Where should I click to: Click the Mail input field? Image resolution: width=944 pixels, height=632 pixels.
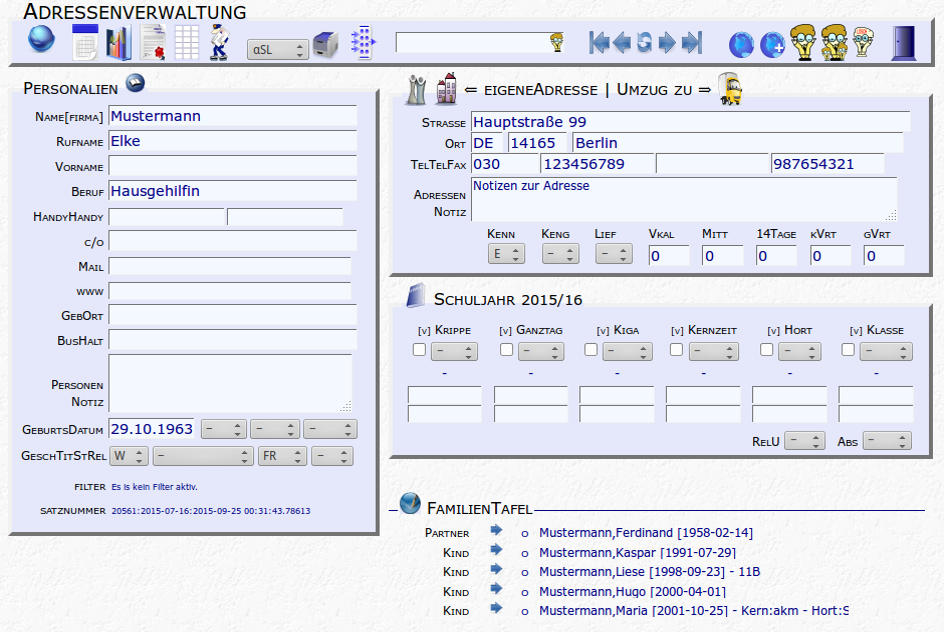point(230,266)
